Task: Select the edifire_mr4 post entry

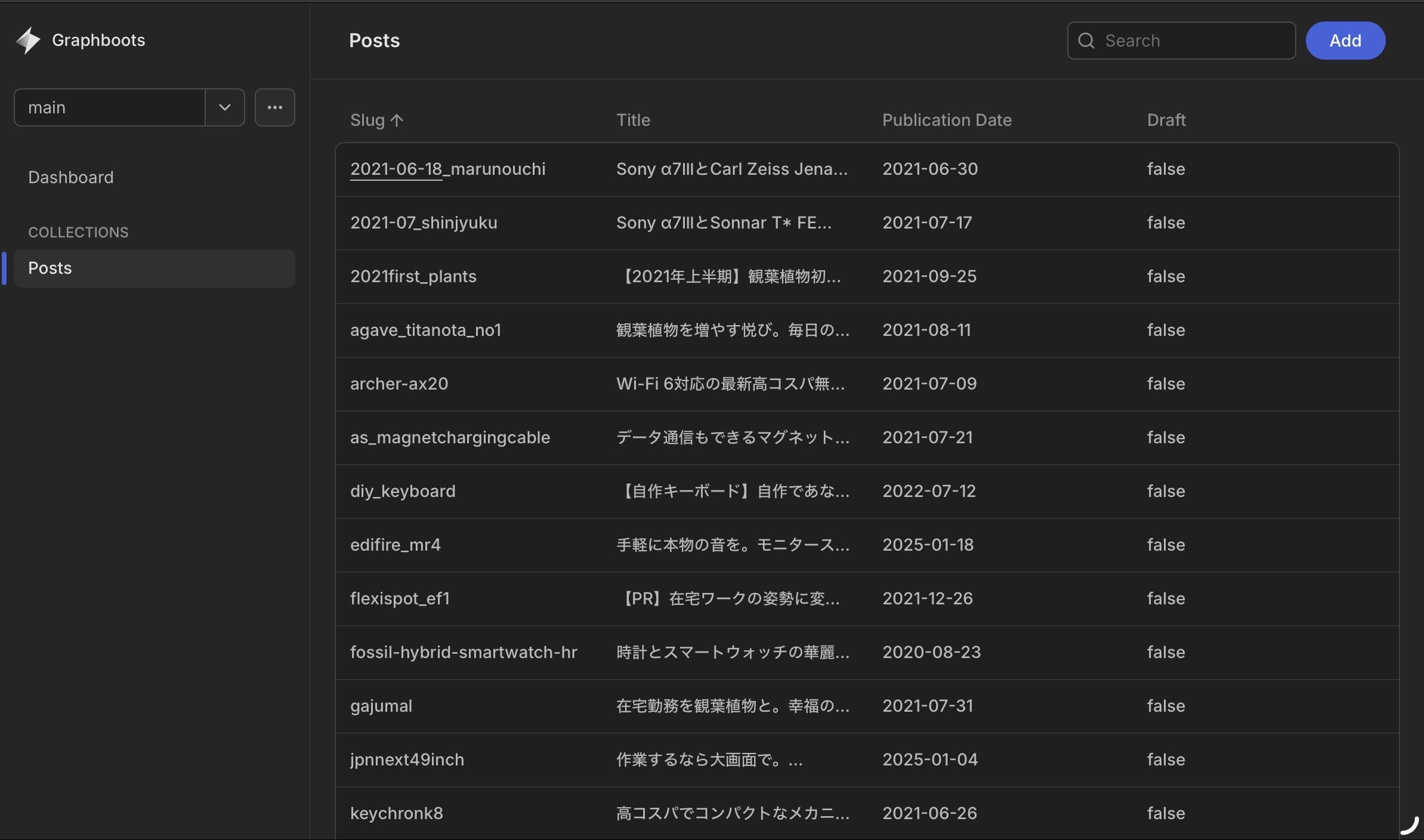Action: 396,545
